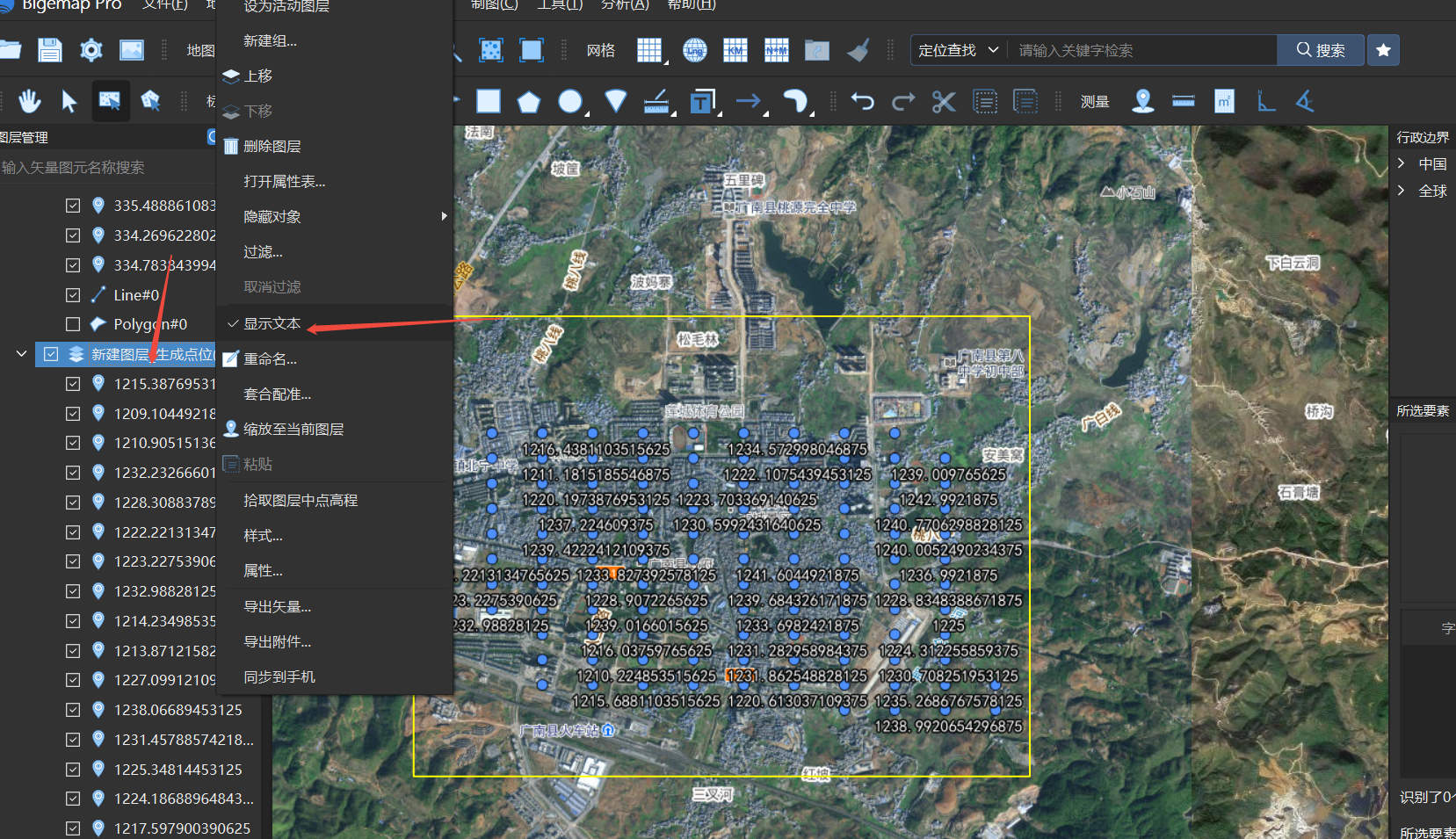1456x839 pixels.
Task: Open the text annotation tool
Action: [700, 101]
